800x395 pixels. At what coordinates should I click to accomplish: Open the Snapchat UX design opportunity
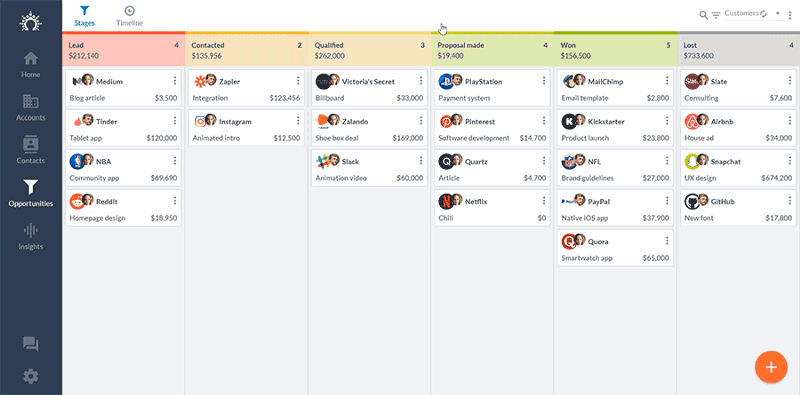pyautogui.click(x=738, y=168)
